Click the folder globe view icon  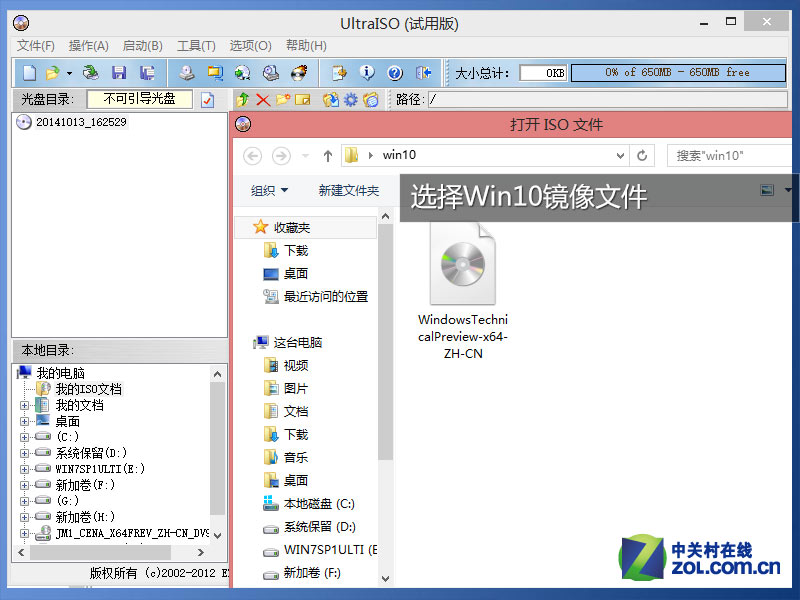coord(371,99)
